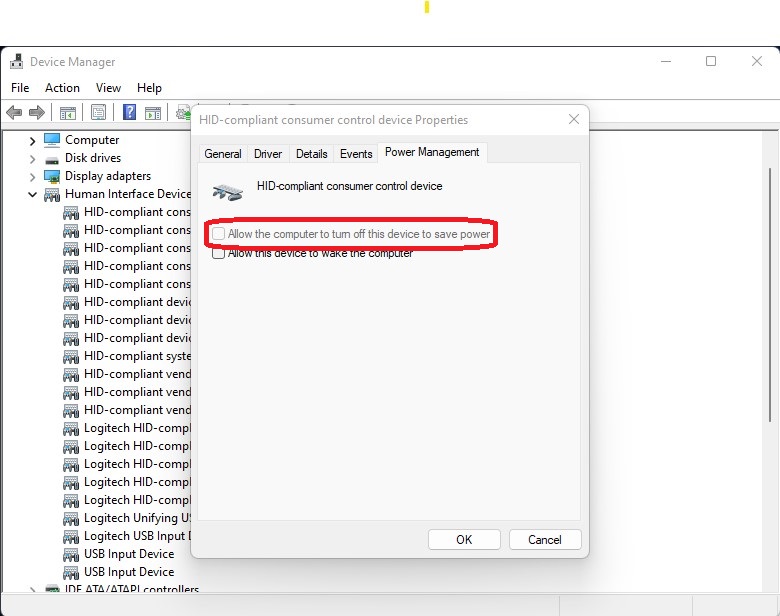Image resolution: width=780 pixels, height=616 pixels.
Task: Click icon beside Logitech Unifying row
Action: click(x=71, y=519)
